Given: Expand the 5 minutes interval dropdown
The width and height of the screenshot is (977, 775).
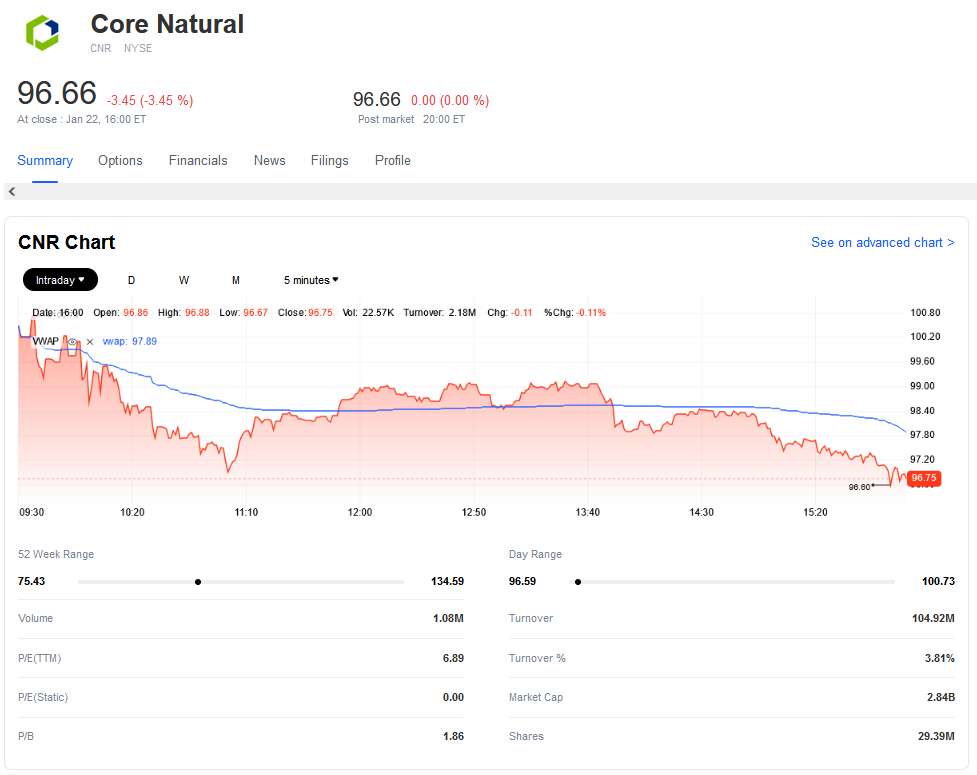Looking at the screenshot, I should click(x=311, y=280).
